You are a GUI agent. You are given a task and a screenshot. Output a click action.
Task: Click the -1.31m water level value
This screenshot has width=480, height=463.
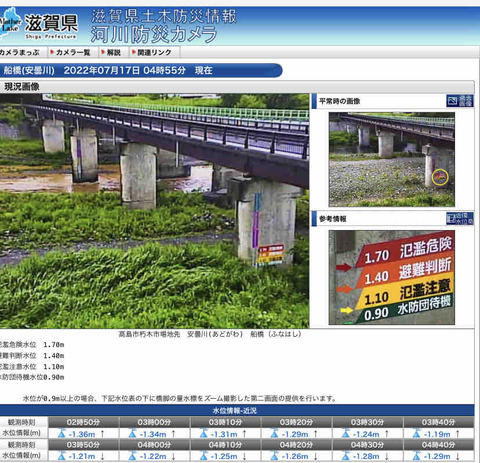point(224,434)
